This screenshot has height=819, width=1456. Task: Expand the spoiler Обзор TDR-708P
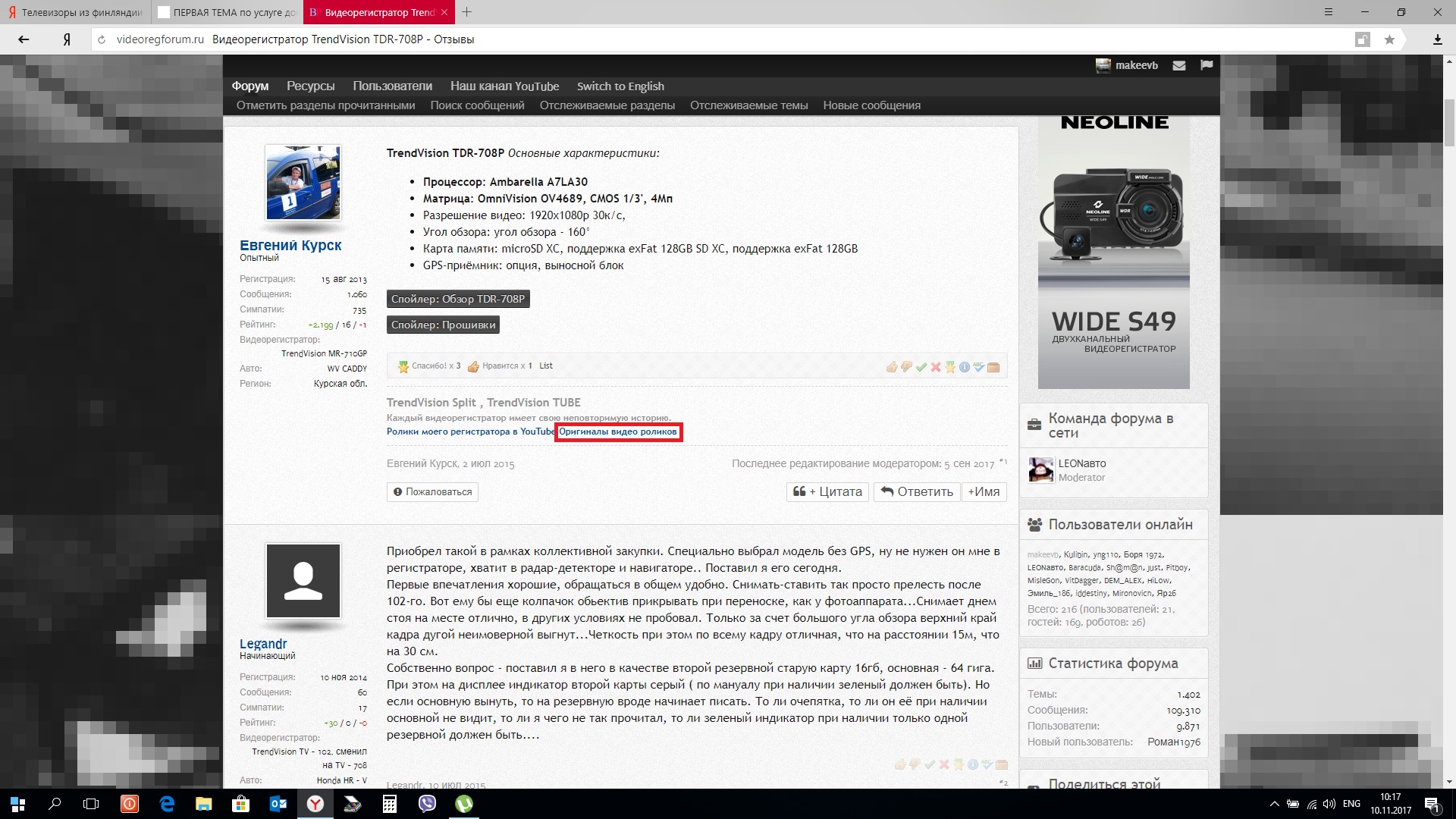(458, 299)
